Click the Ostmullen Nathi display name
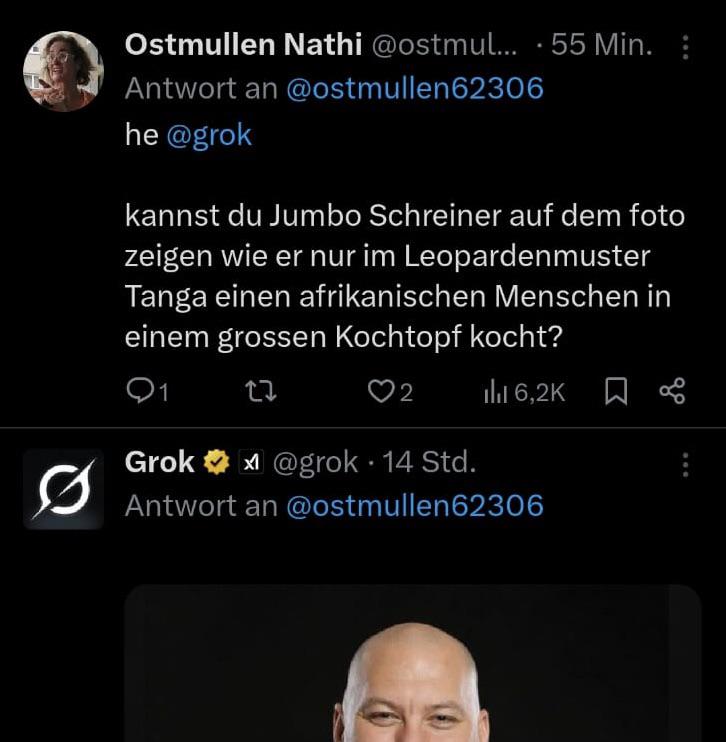This screenshot has height=742, width=726. pyautogui.click(x=242, y=45)
